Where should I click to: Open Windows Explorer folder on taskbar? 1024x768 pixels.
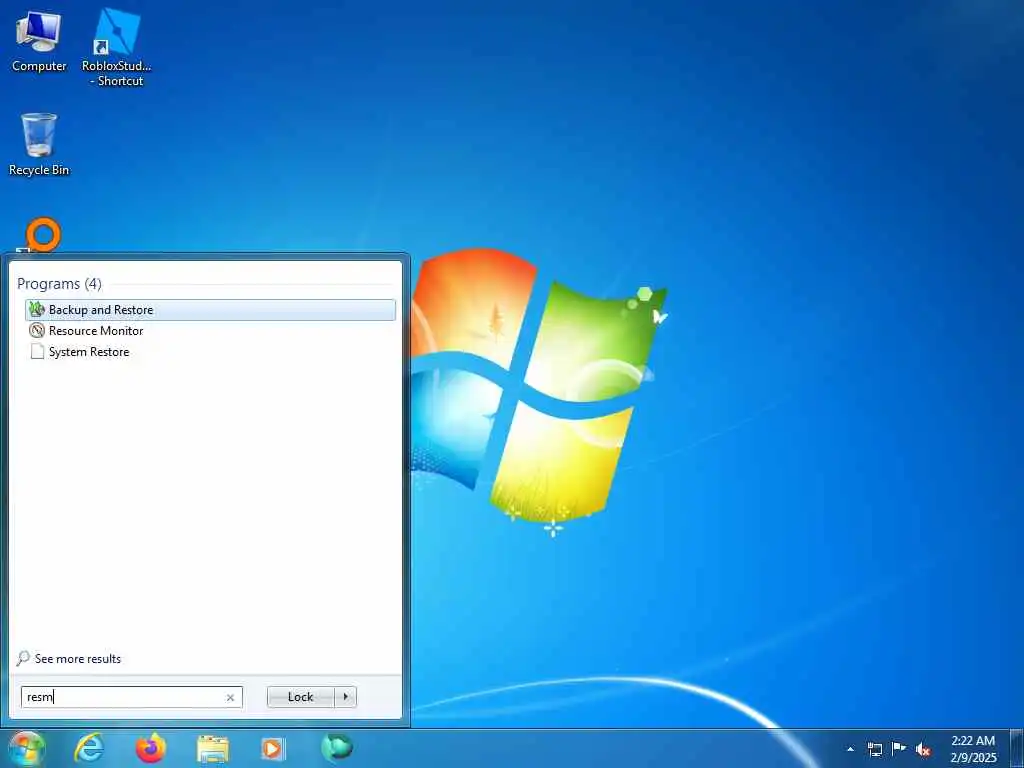213,749
